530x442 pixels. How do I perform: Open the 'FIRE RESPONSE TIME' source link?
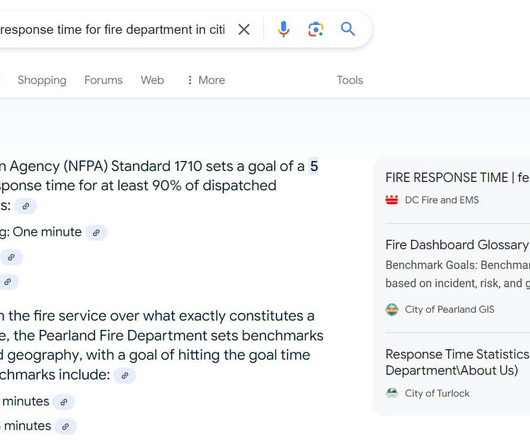point(457,177)
